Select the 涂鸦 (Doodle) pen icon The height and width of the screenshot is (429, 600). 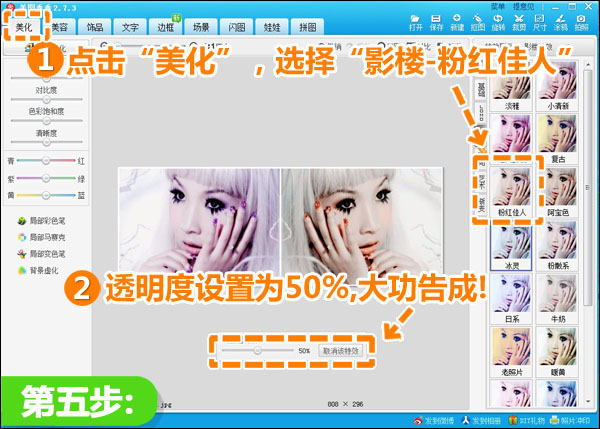point(560,22)
